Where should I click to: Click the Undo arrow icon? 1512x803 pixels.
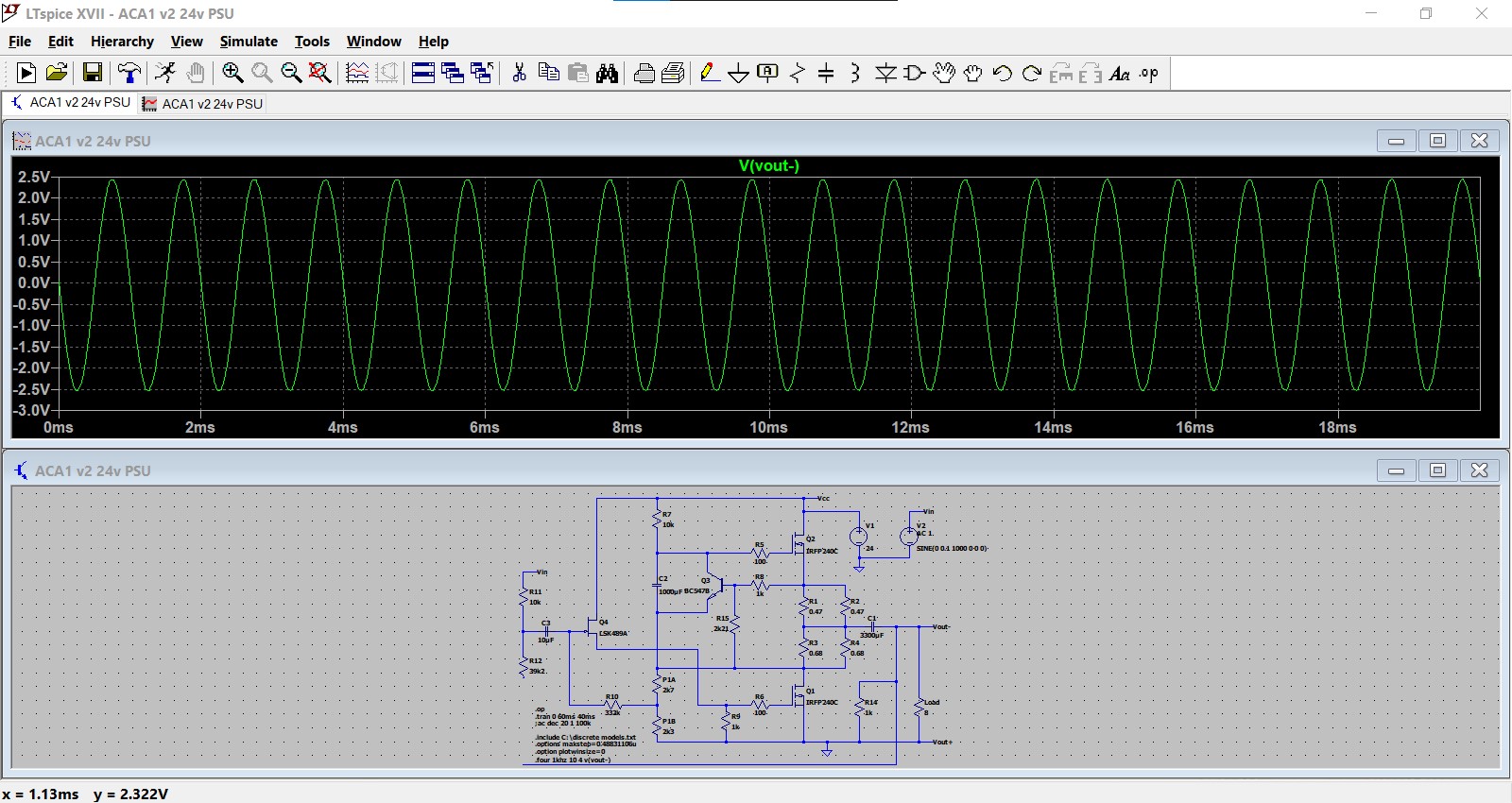click(x=1003, y=73)
